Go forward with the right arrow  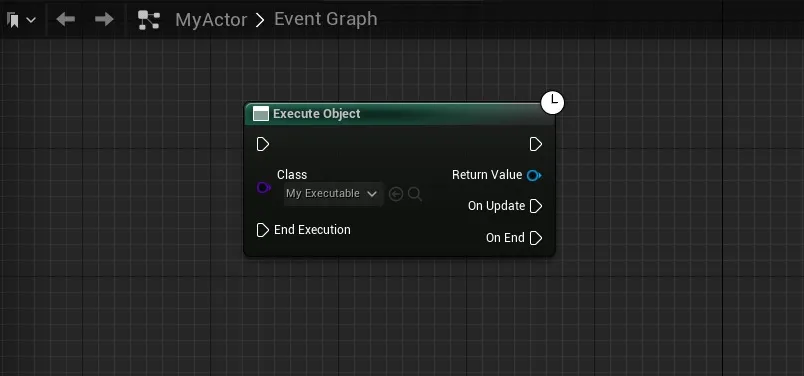(104, 19)
